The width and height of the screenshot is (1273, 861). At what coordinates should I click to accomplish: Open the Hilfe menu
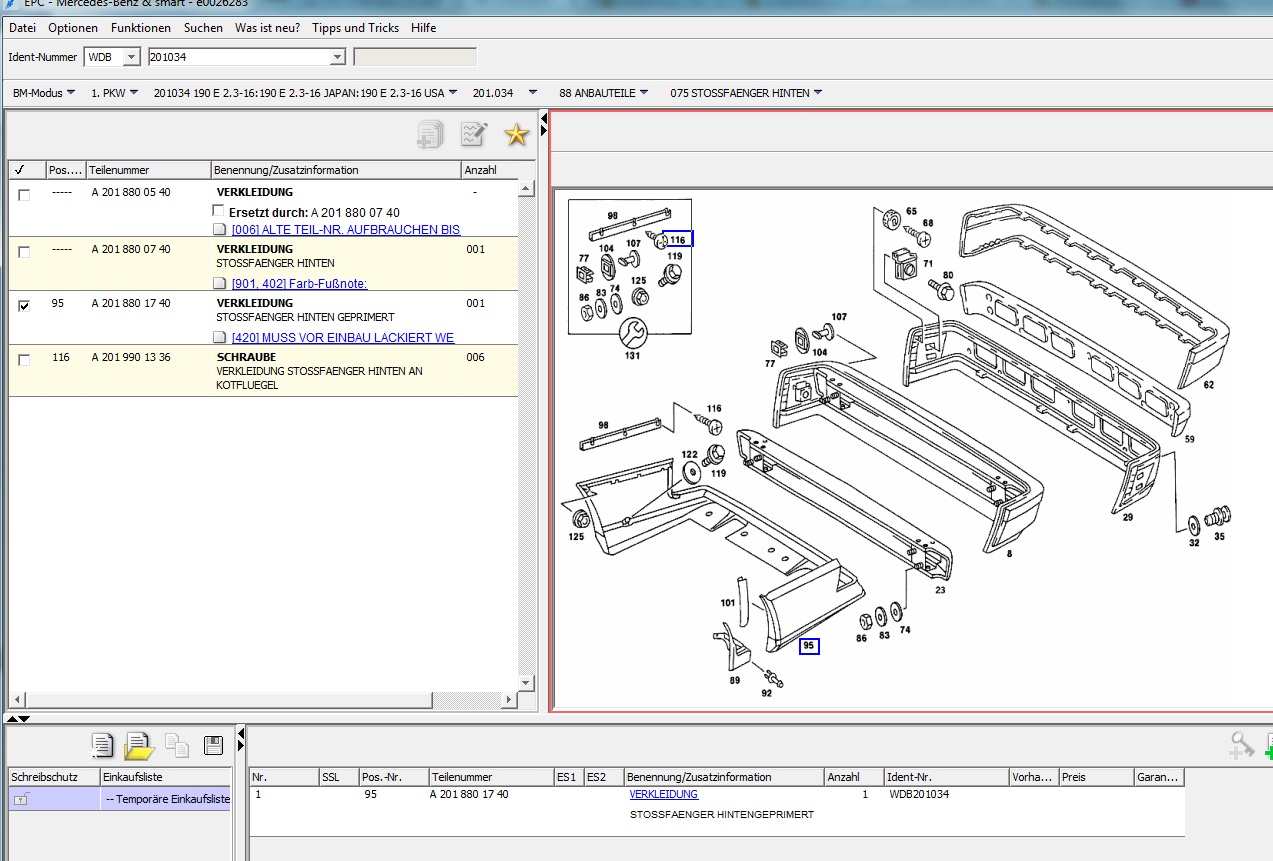(x=423, y=28)
